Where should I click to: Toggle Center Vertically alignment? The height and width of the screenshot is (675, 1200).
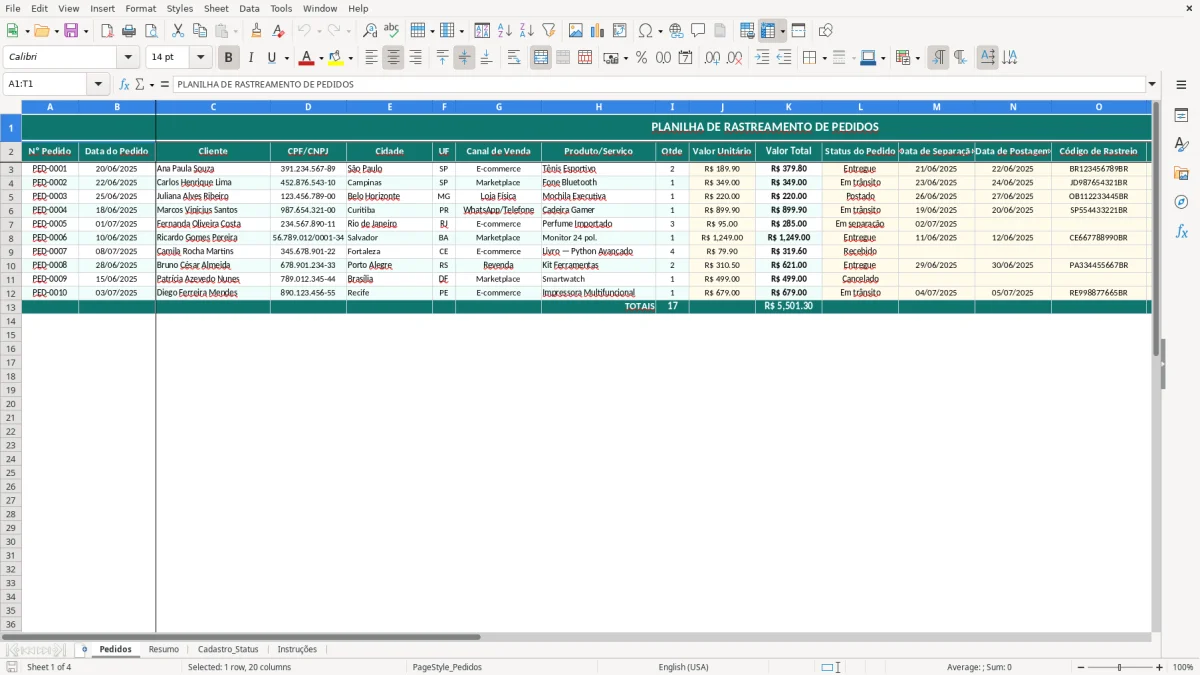point(464,58)
